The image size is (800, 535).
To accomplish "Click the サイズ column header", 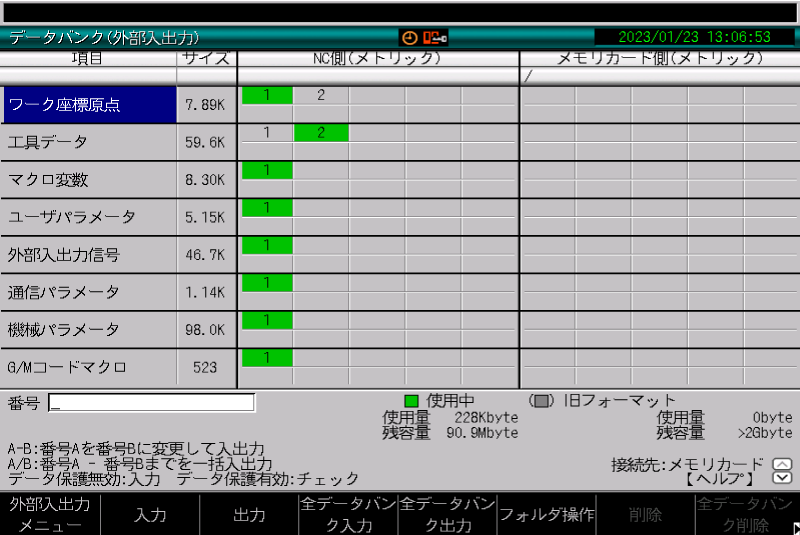I will click(x=206, y=58).
